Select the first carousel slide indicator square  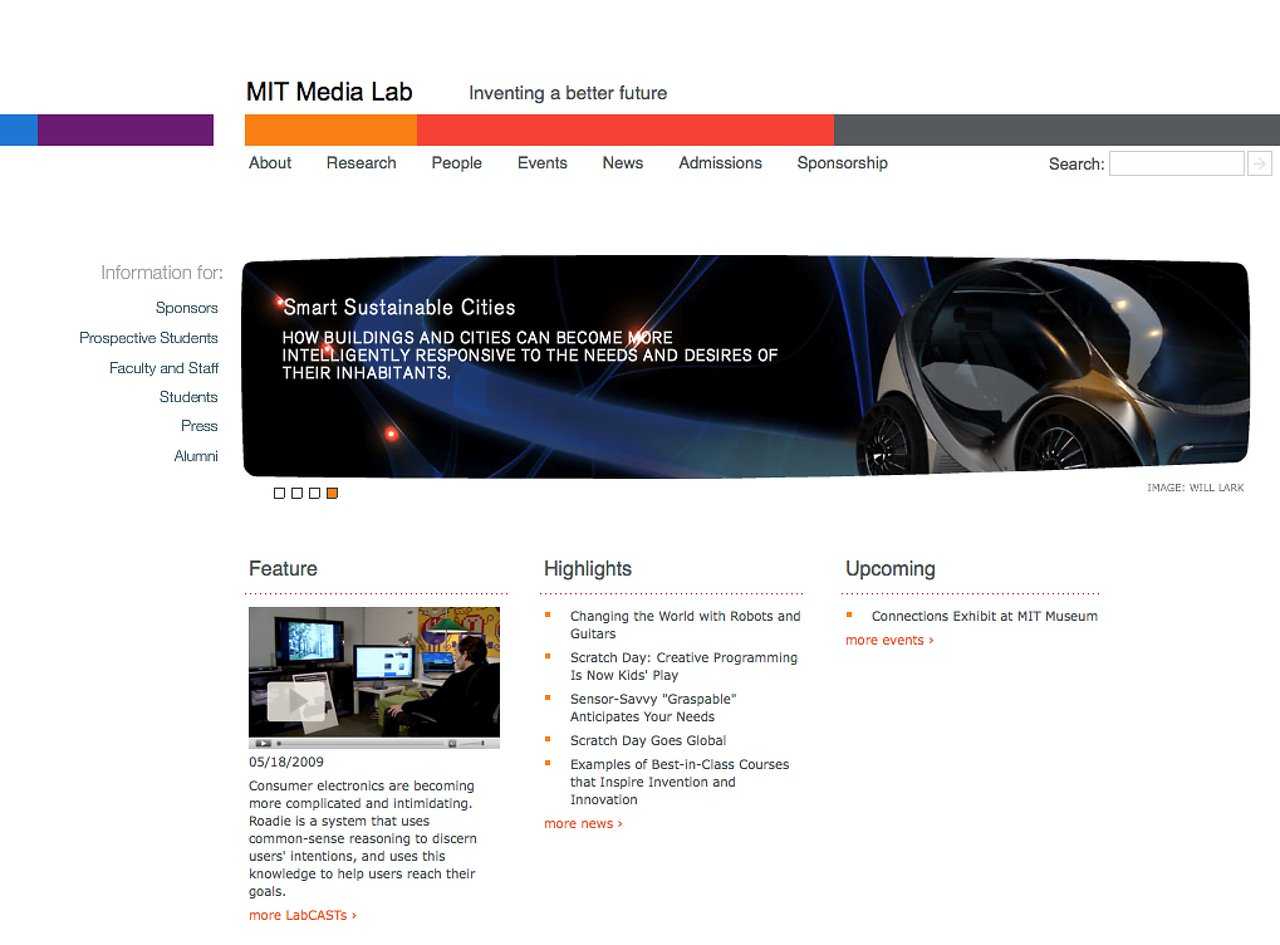click(280, 492)
